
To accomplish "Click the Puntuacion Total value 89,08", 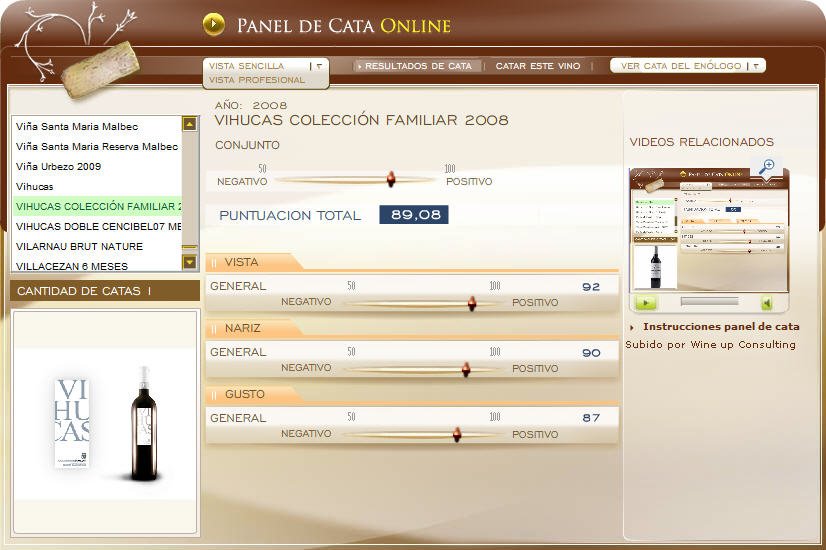I will coord(414,214).
